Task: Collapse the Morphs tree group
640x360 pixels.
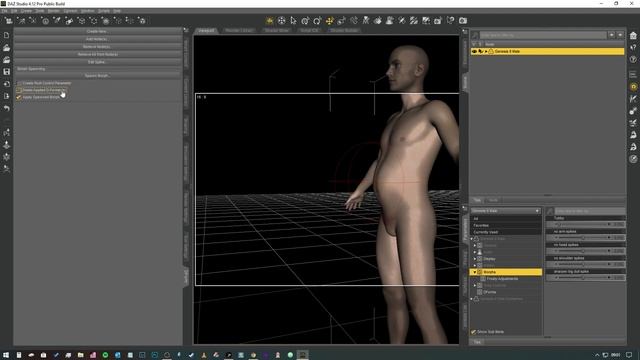Action: 475,272
